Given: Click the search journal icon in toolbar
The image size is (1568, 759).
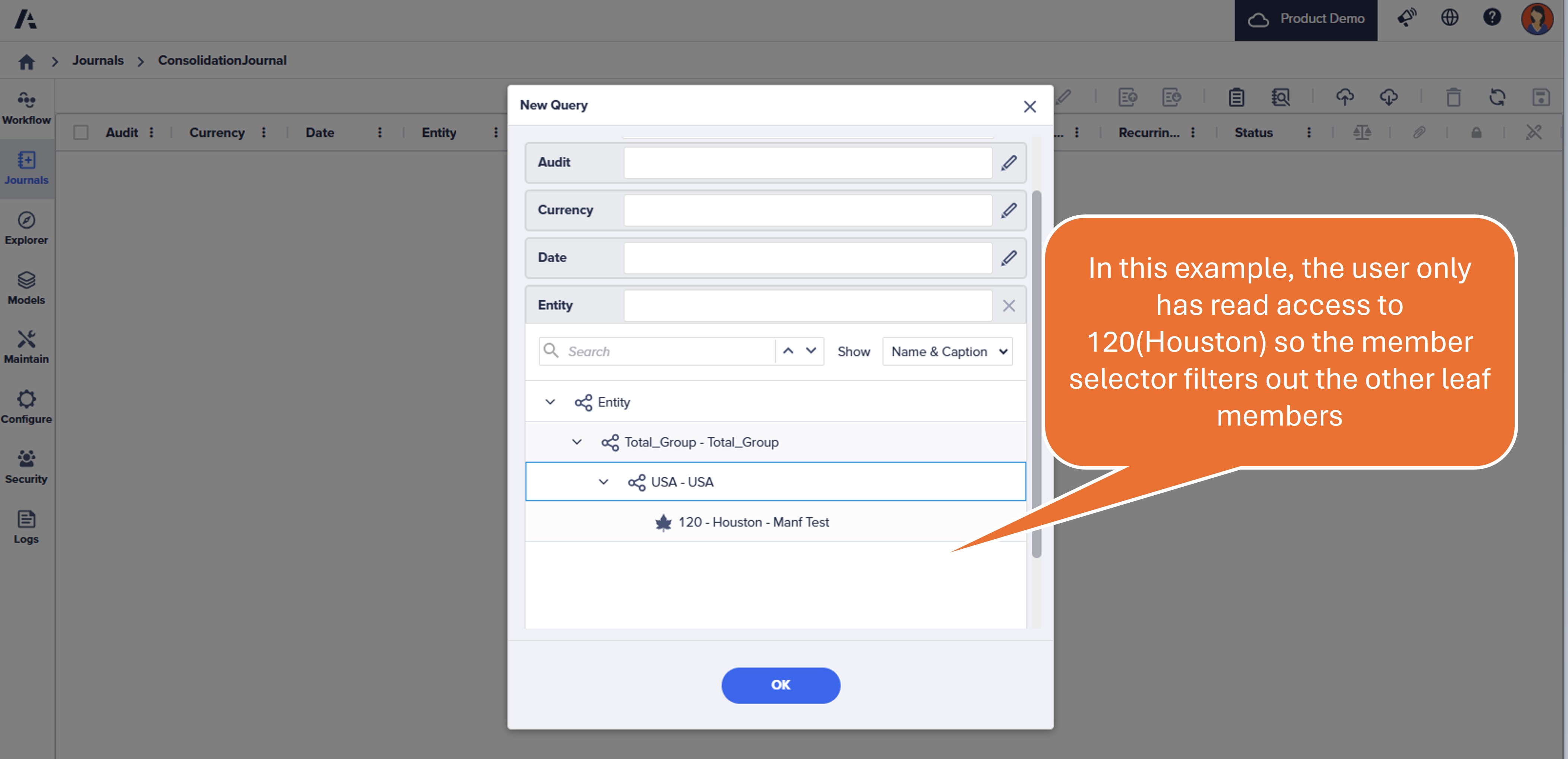Looking at the screenshot, I should point(1281,97).
